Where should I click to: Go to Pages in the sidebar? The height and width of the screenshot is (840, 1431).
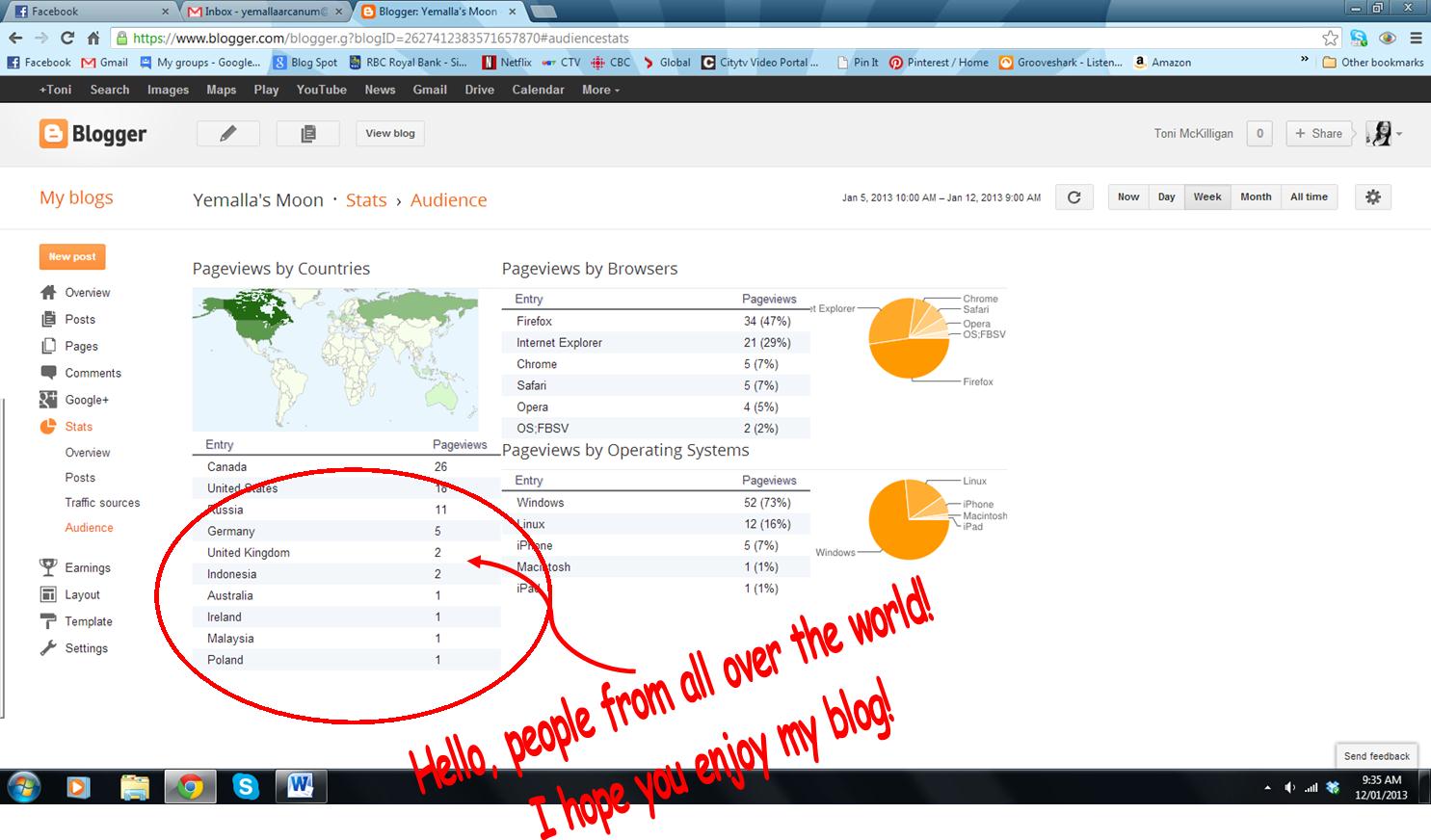[x=68, y=347]
